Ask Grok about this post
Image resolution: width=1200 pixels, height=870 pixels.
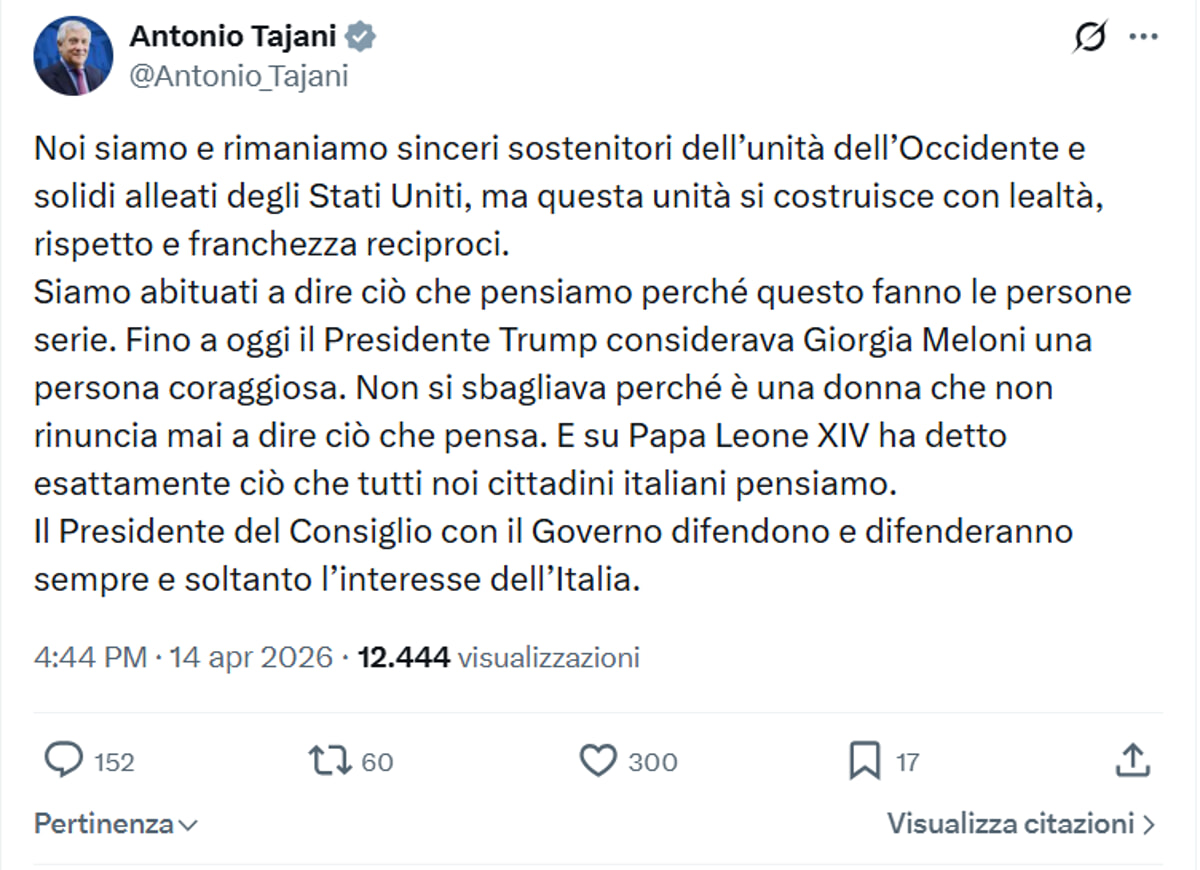click(x=1090, y=38)
